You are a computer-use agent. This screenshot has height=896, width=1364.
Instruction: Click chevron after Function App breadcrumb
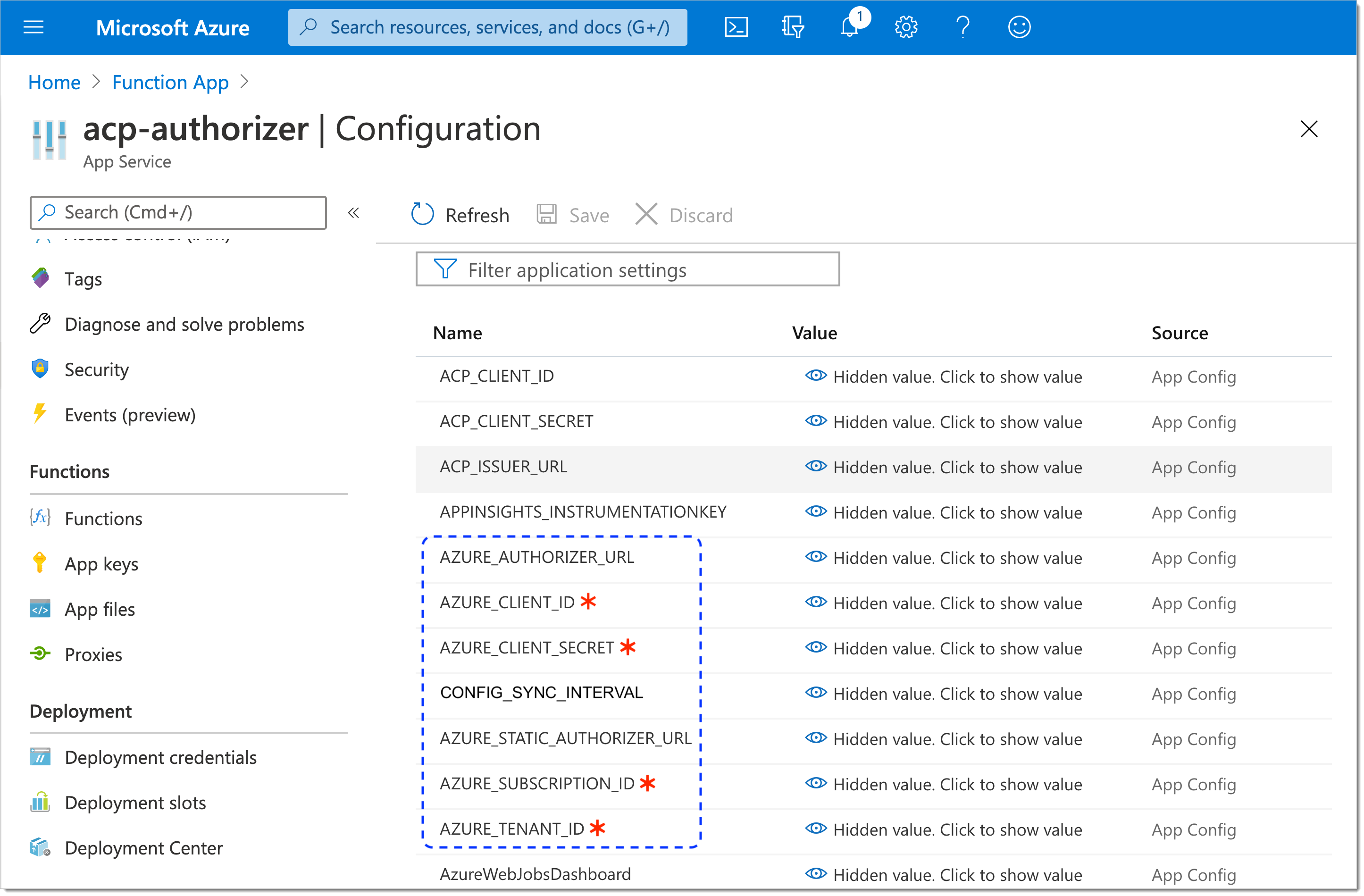(x=245, y=82)
